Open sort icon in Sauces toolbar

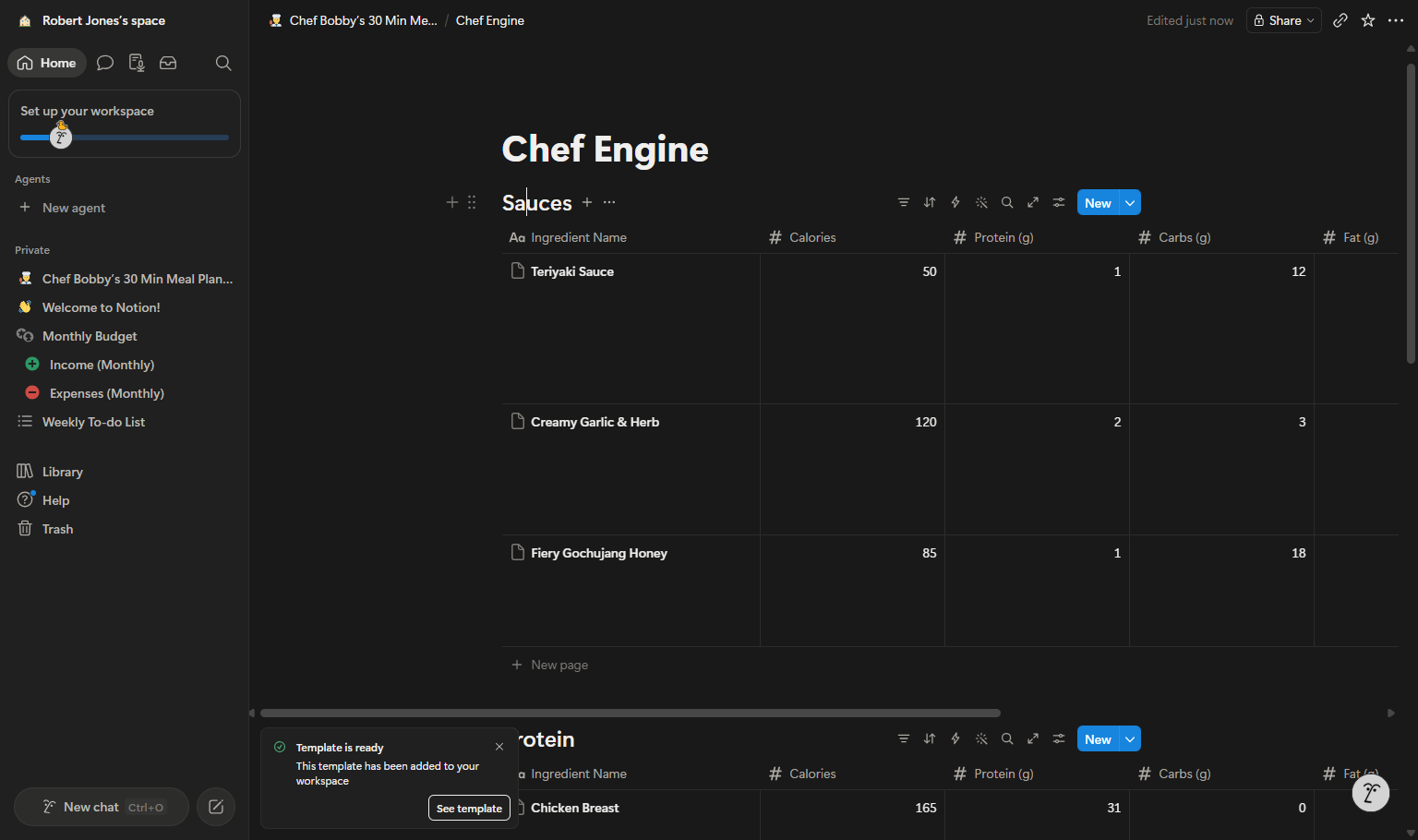point(930,202)
